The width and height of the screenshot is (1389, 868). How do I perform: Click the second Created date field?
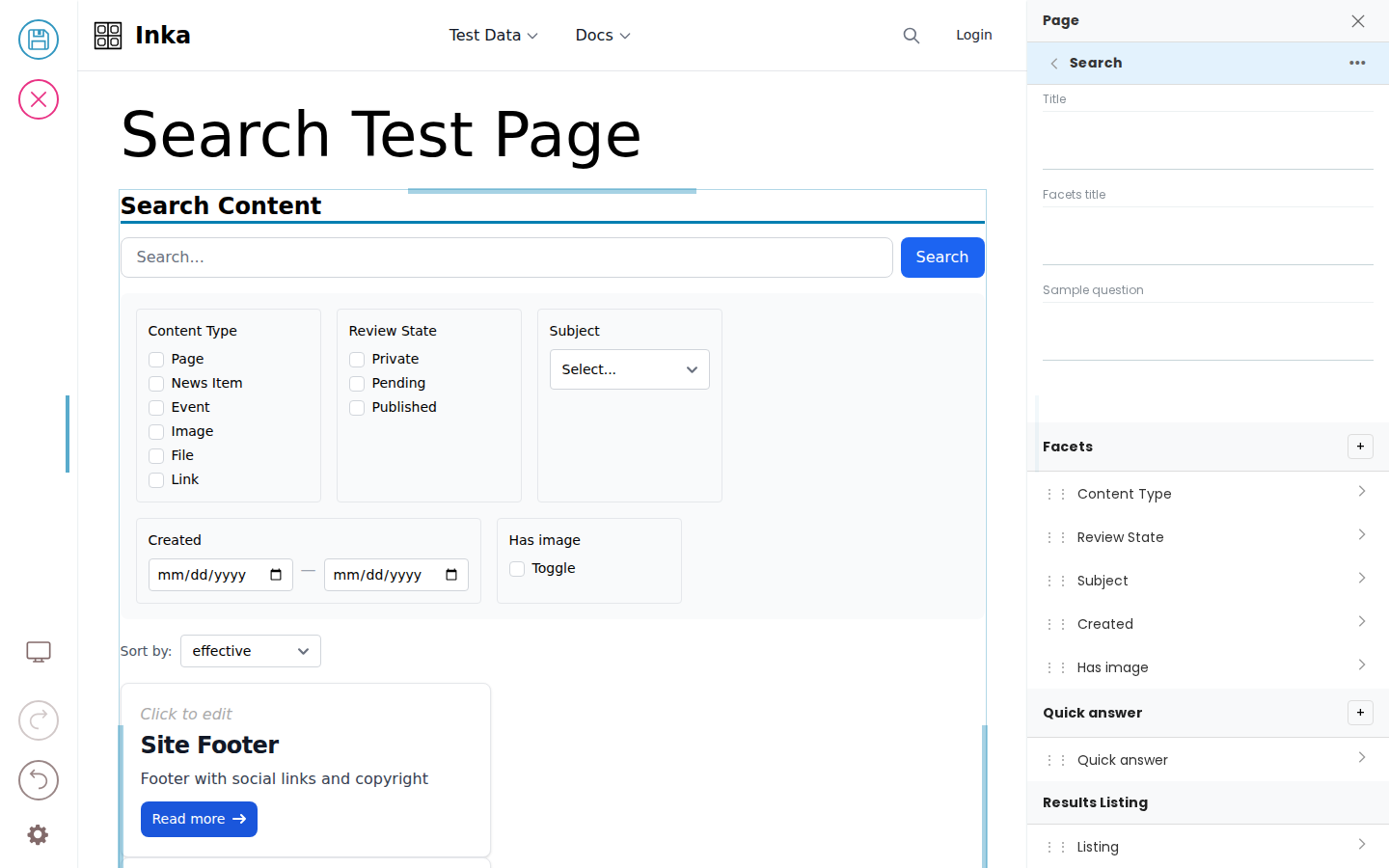396,575
